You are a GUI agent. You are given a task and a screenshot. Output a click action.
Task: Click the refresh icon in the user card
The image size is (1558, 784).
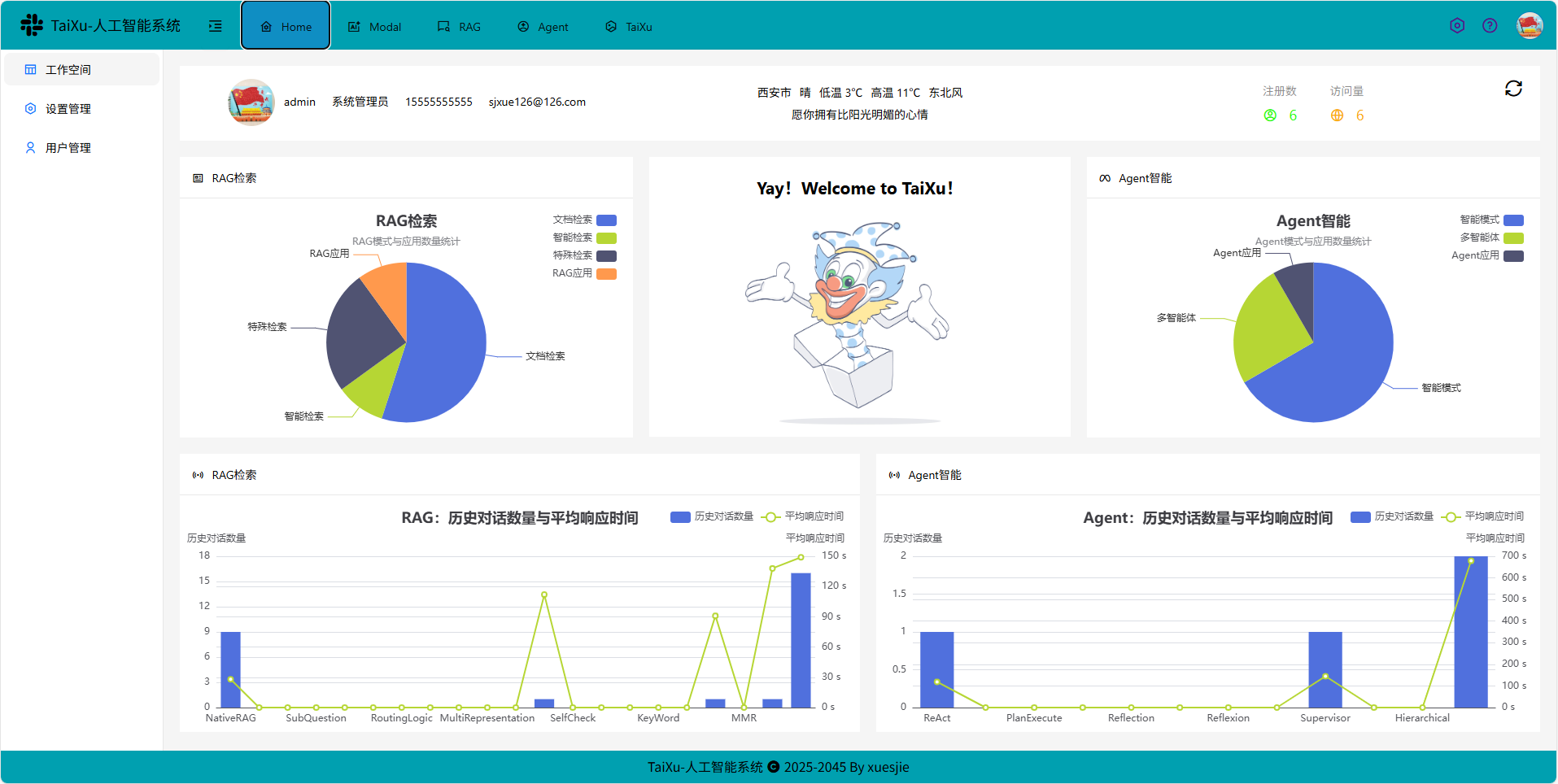coord(1513,88)
